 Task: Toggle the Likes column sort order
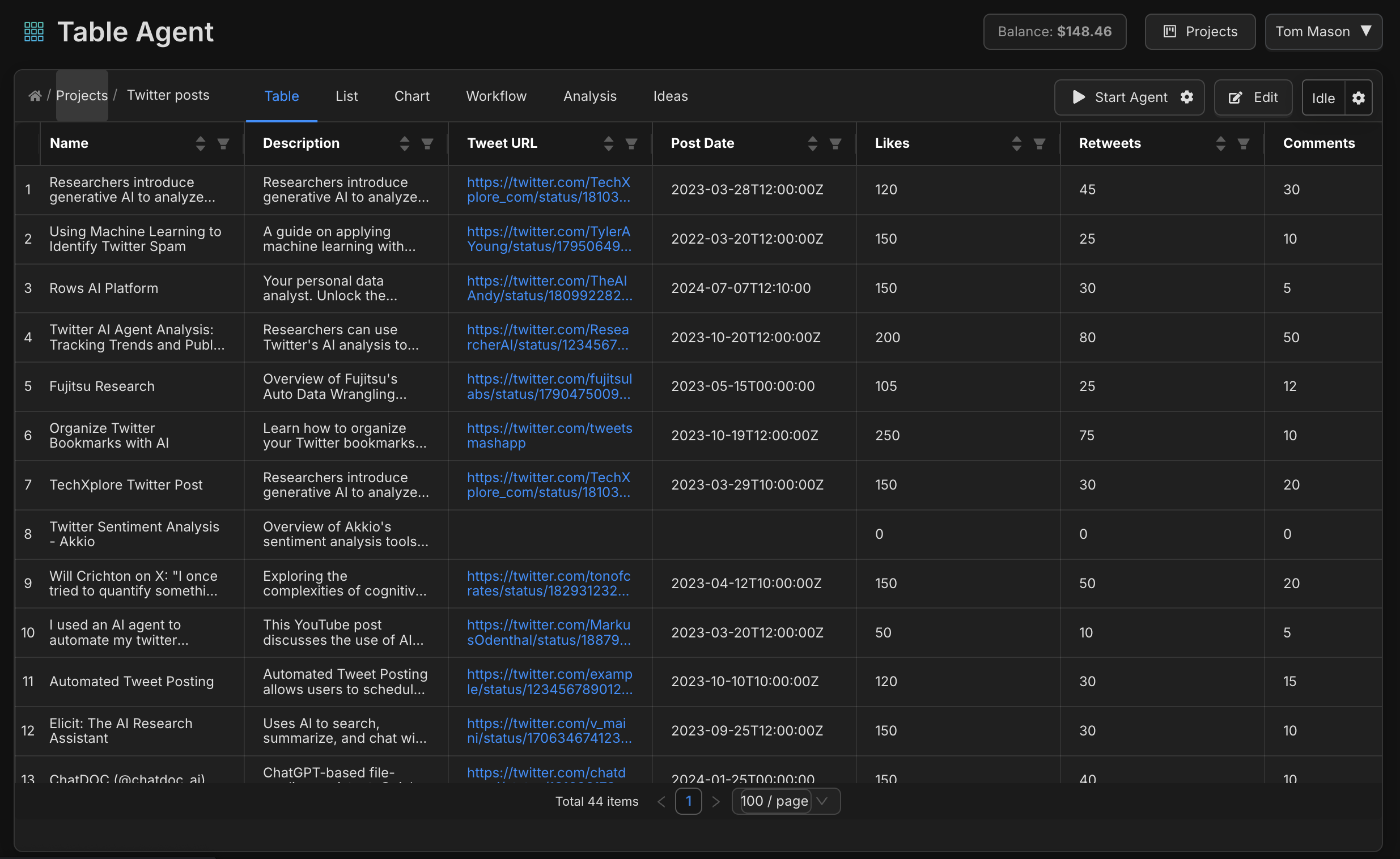(1016, 144)
